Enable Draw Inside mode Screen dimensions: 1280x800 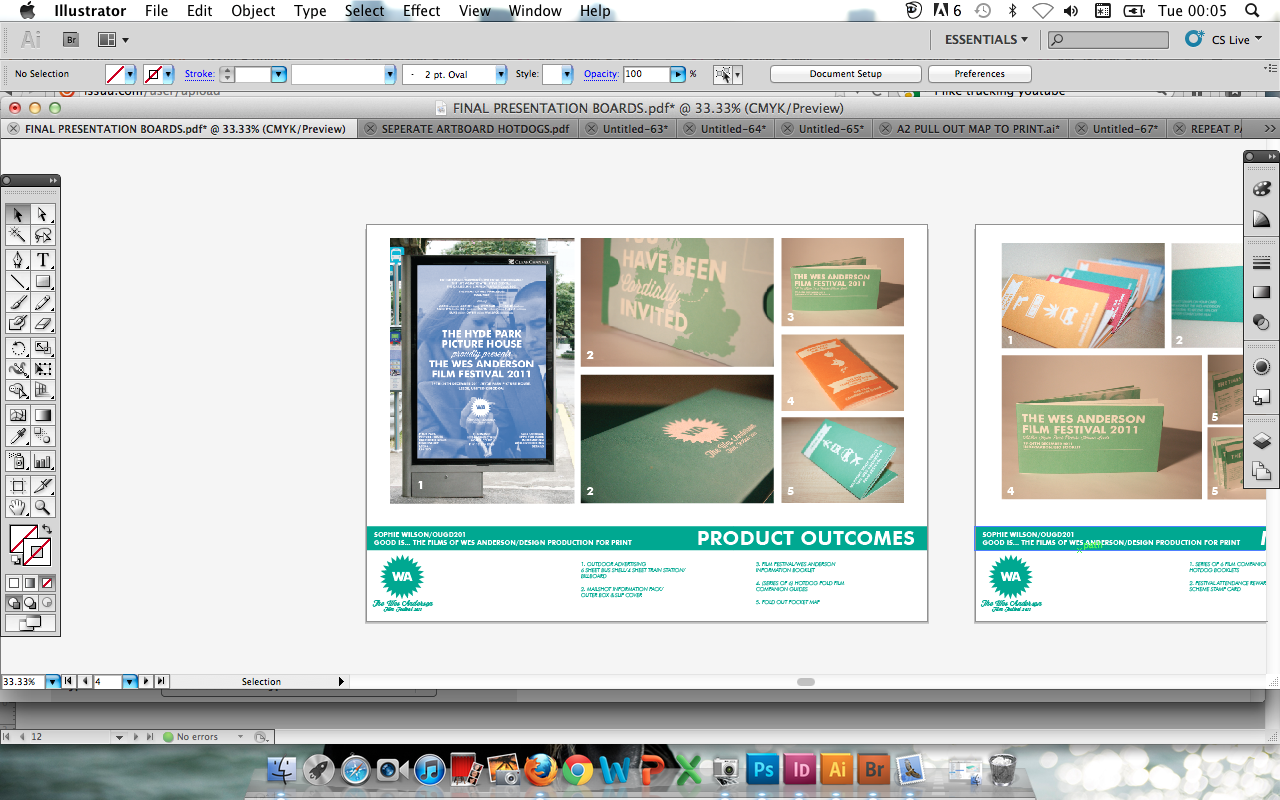click(47, 603)
